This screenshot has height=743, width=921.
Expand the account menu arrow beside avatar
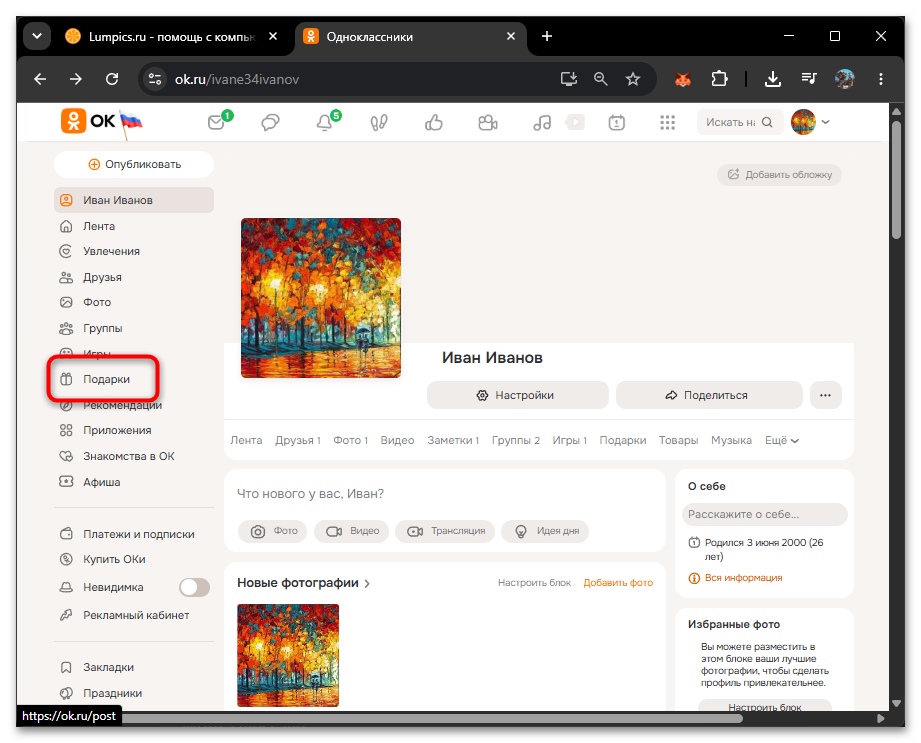tap(826, 122)
